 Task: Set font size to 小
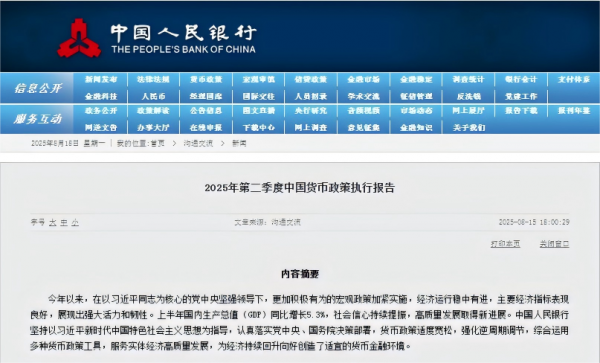pos(75,222)
